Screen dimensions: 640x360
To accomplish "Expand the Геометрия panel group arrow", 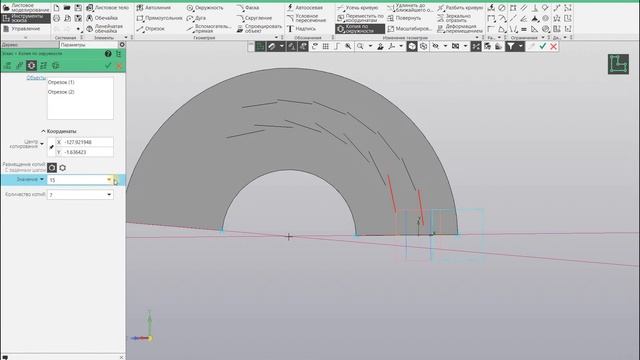I will [276, 38].
